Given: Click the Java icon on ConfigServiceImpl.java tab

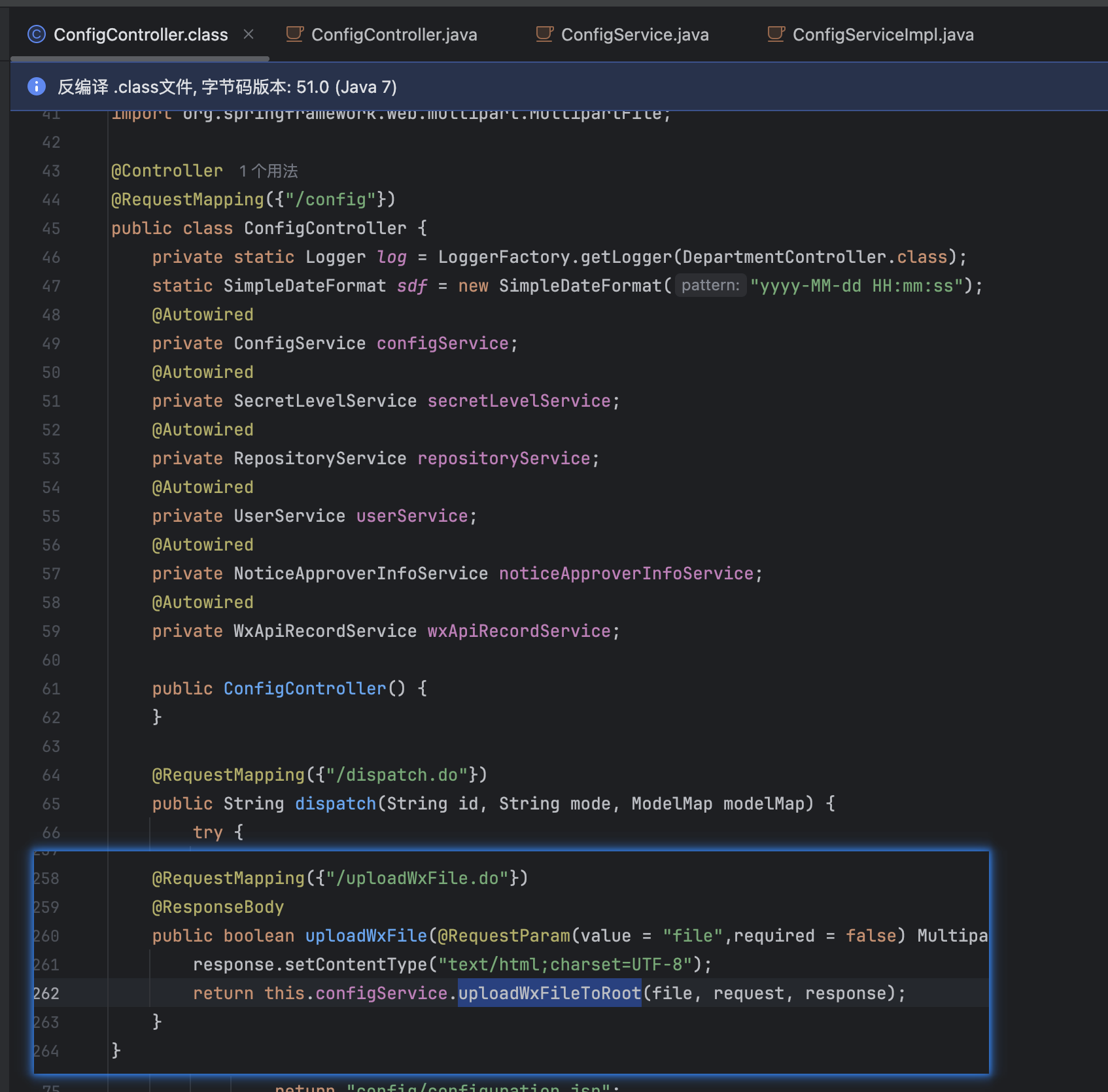Looking at the screenshot, I should (x=776, y=34).
